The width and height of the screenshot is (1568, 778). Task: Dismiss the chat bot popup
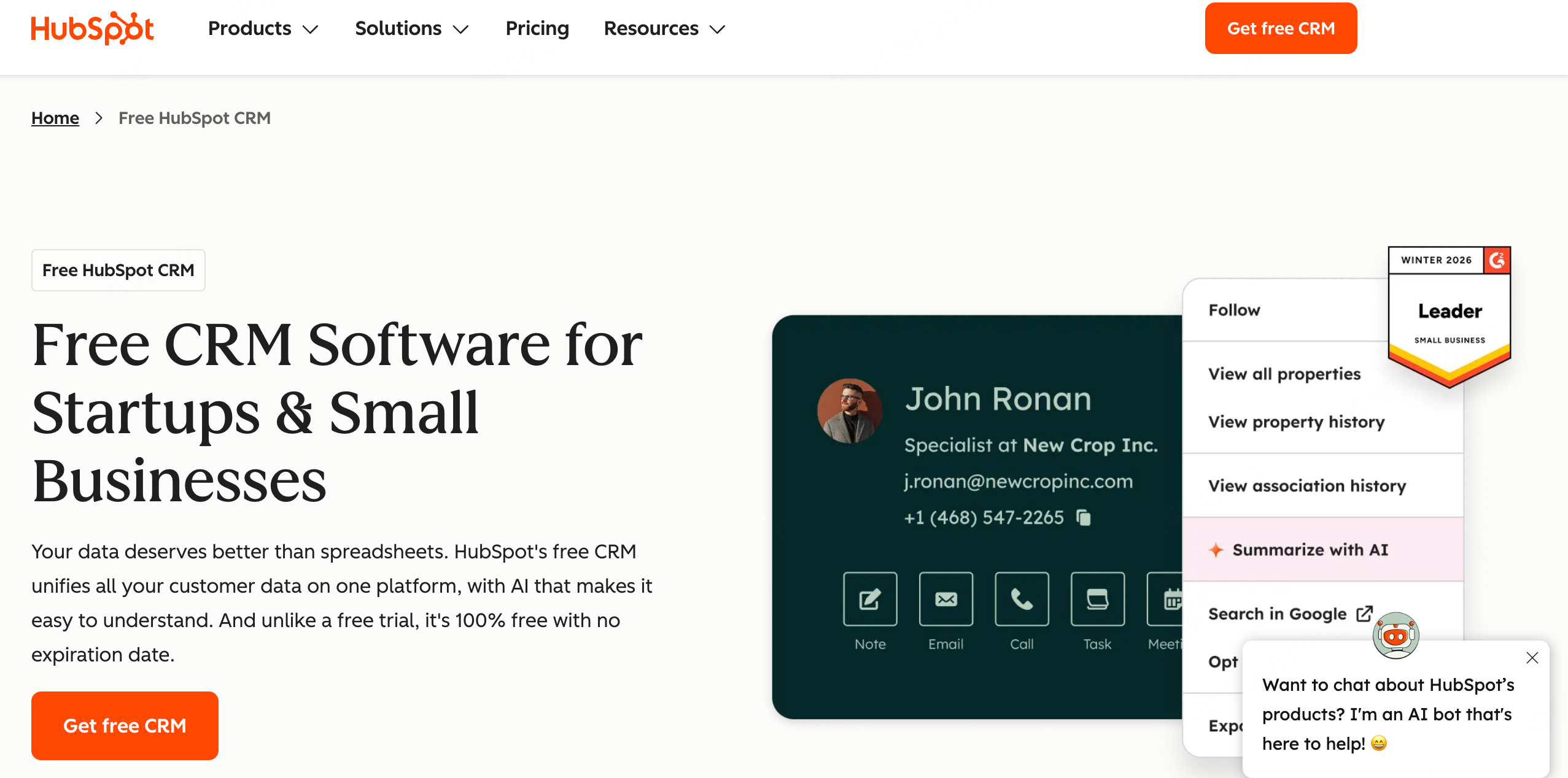coord(1532,658)
